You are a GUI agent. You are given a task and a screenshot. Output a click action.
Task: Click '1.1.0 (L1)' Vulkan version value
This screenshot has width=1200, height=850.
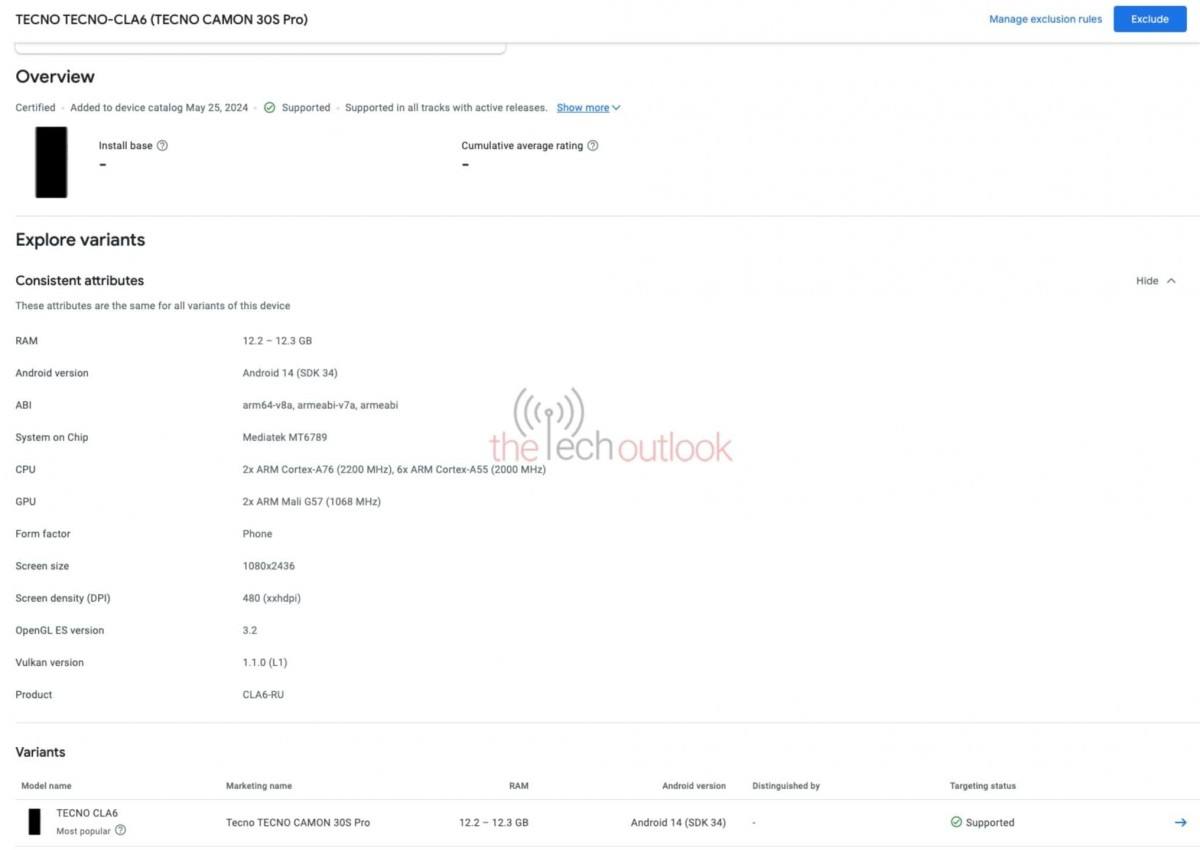tap(265, 662)
